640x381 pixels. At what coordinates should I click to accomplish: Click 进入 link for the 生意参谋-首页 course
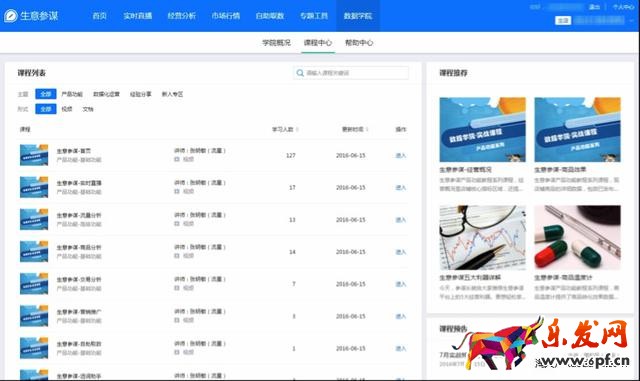(x=401, y=156)
